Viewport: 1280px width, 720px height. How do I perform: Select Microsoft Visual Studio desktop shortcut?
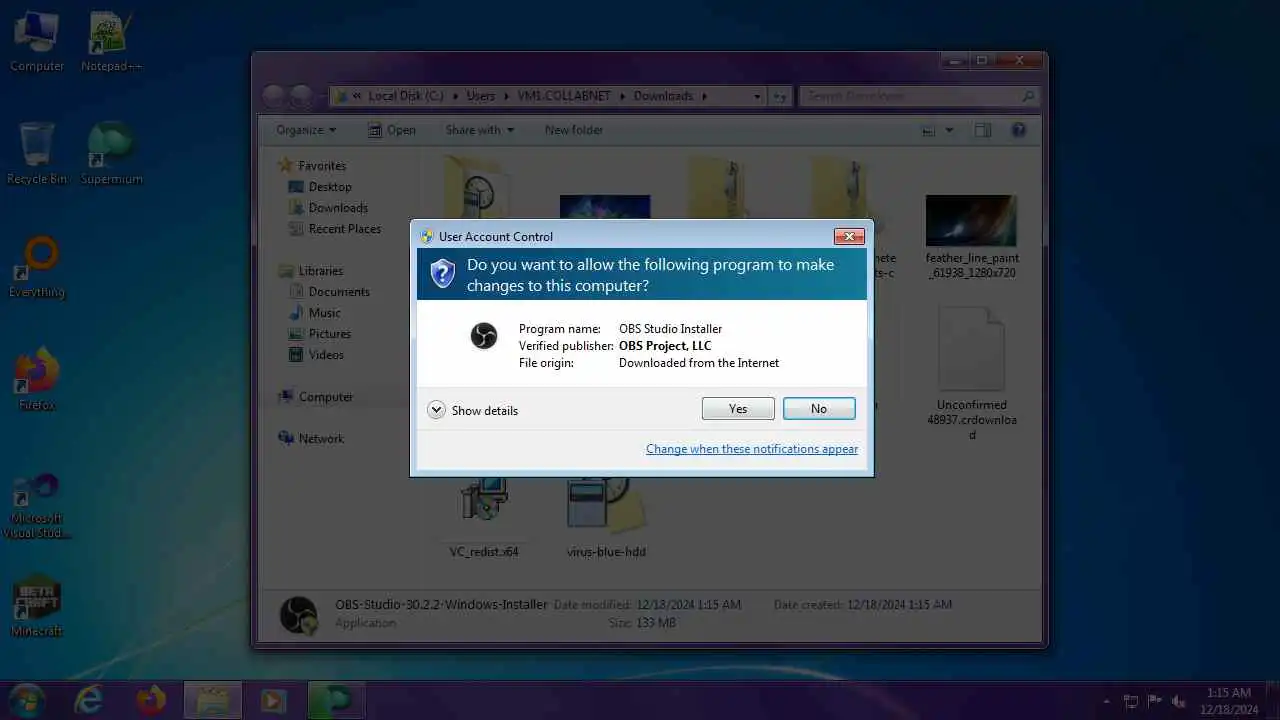(x=37, y=507)
